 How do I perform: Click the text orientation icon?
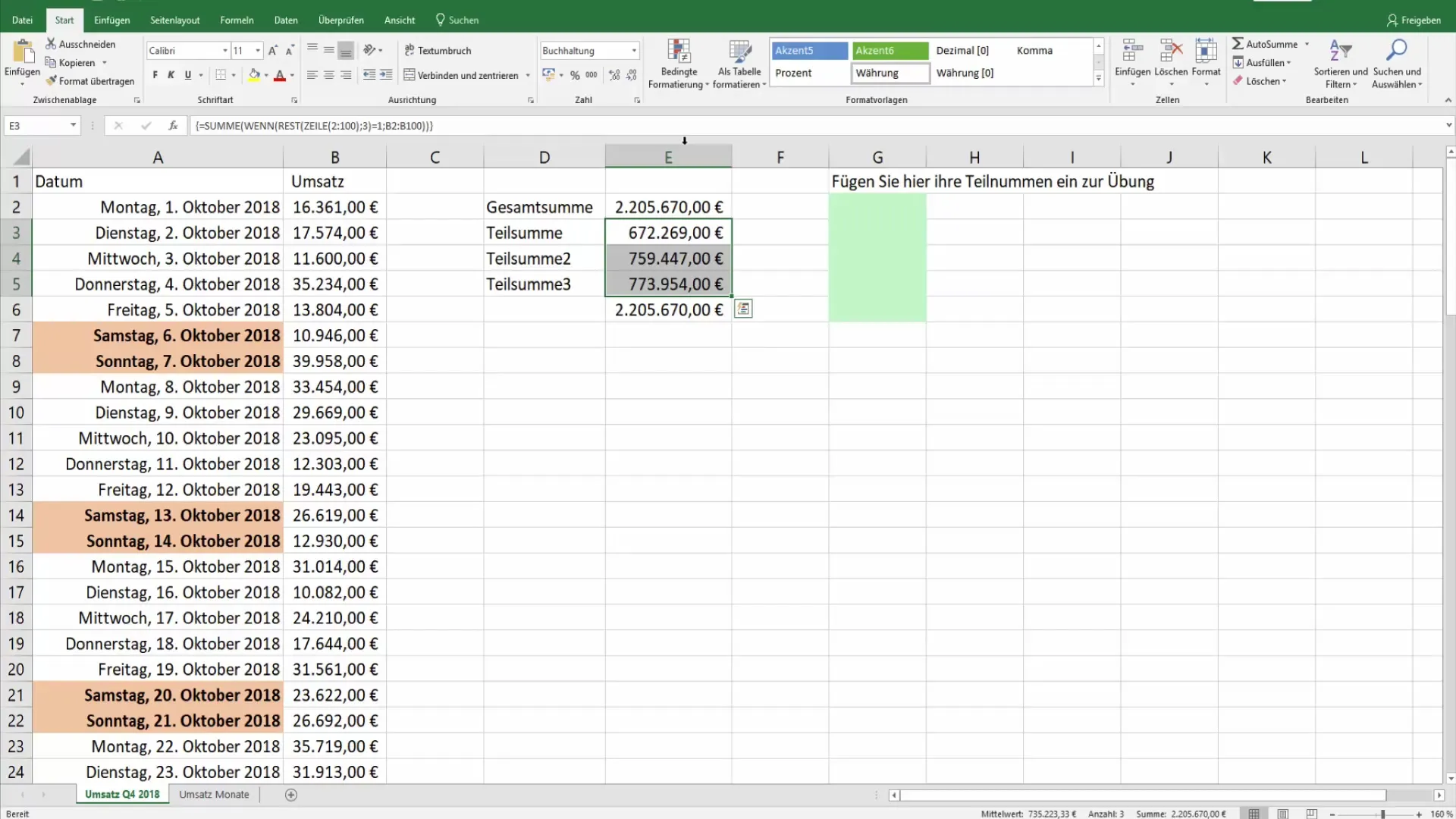point(369,50)
